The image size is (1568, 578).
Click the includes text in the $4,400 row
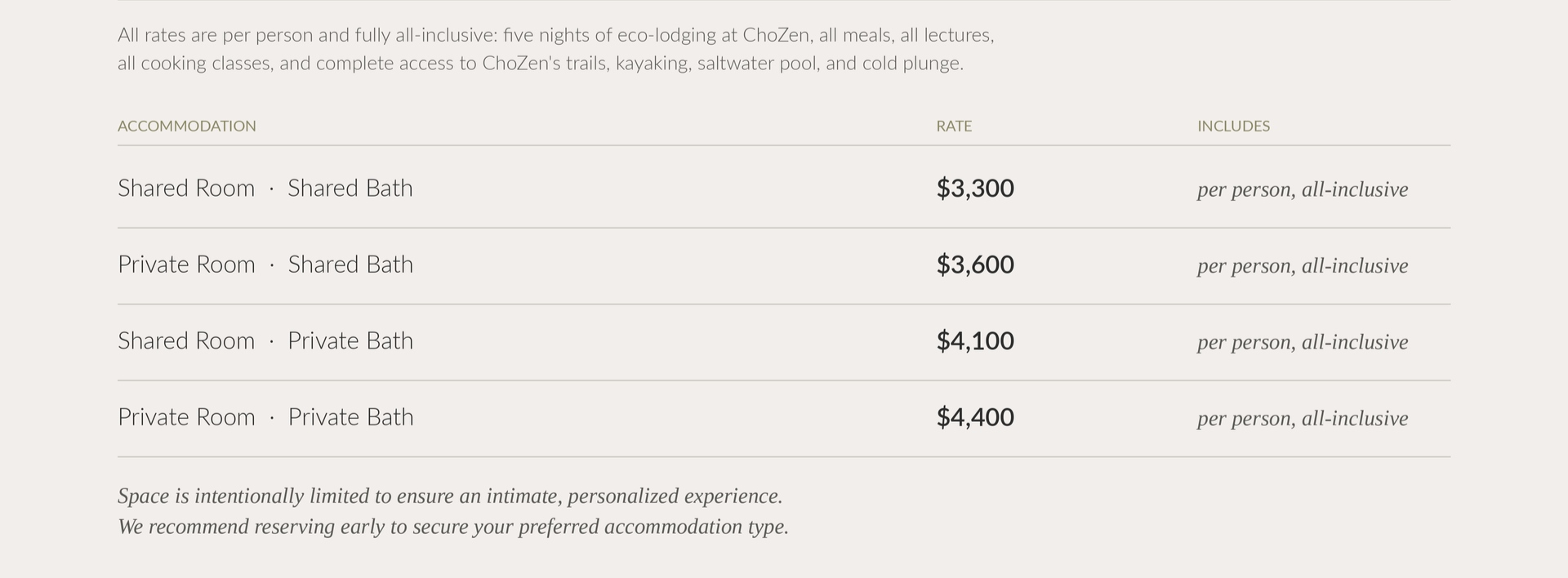coord(1302,419)
